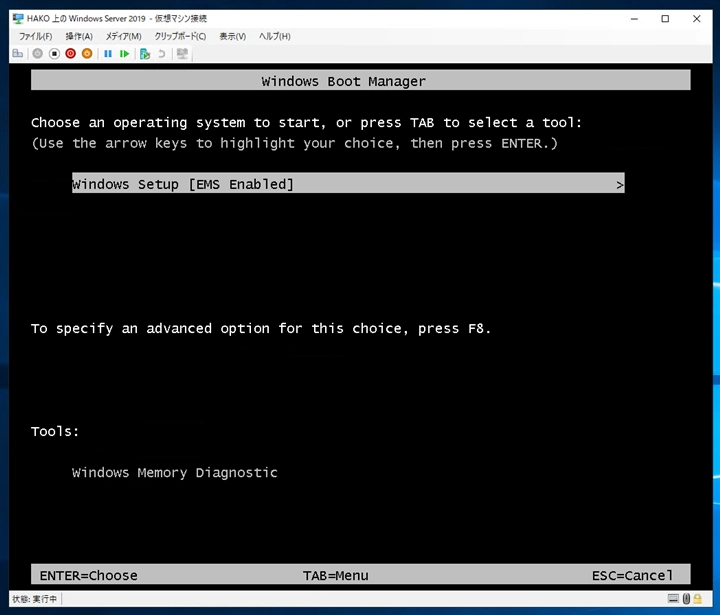
Task: Pause the virtual machine
Action: (x=108, y=54)
